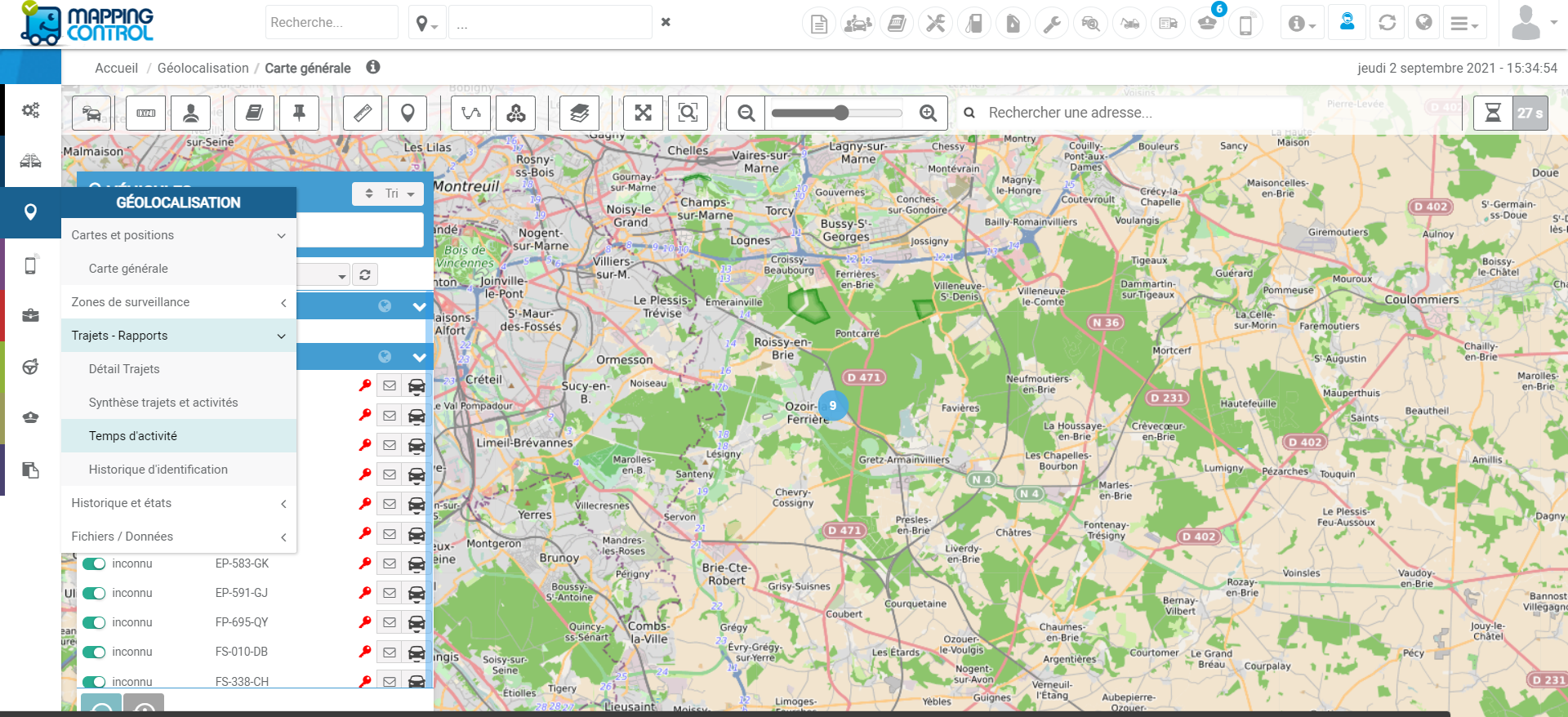Open the map layers tool
Image resolution: width=1568 pixels, height=717 pixels.
[579, 113]
